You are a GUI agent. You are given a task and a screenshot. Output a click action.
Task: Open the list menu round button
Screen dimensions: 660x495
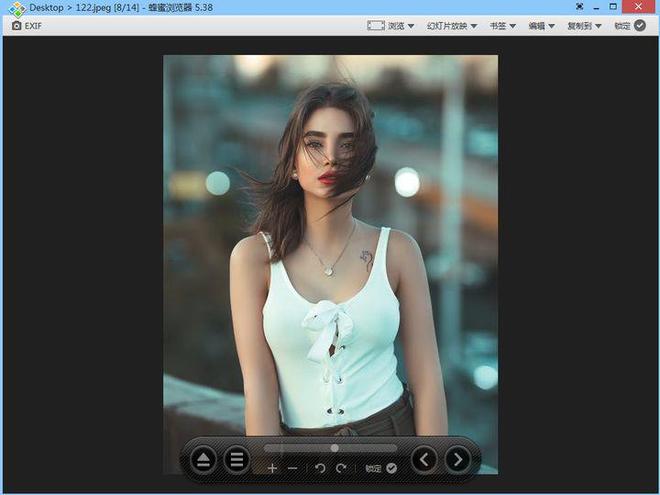tap(237, 460)
